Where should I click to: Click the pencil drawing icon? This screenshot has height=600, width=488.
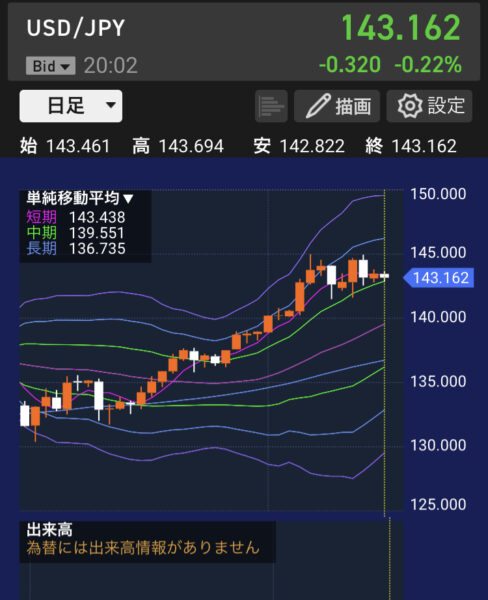click(x=318, y=106)
